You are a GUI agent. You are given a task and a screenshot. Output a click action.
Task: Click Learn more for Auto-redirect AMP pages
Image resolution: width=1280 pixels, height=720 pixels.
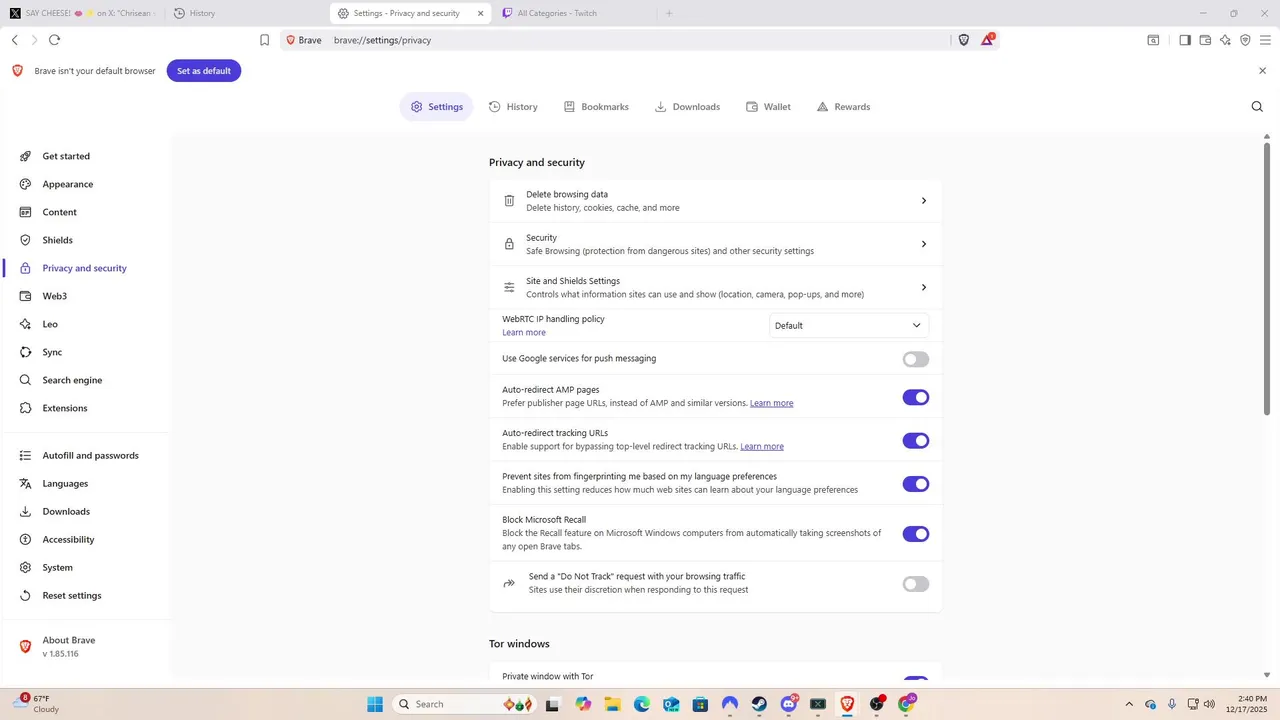click(771, 403)
